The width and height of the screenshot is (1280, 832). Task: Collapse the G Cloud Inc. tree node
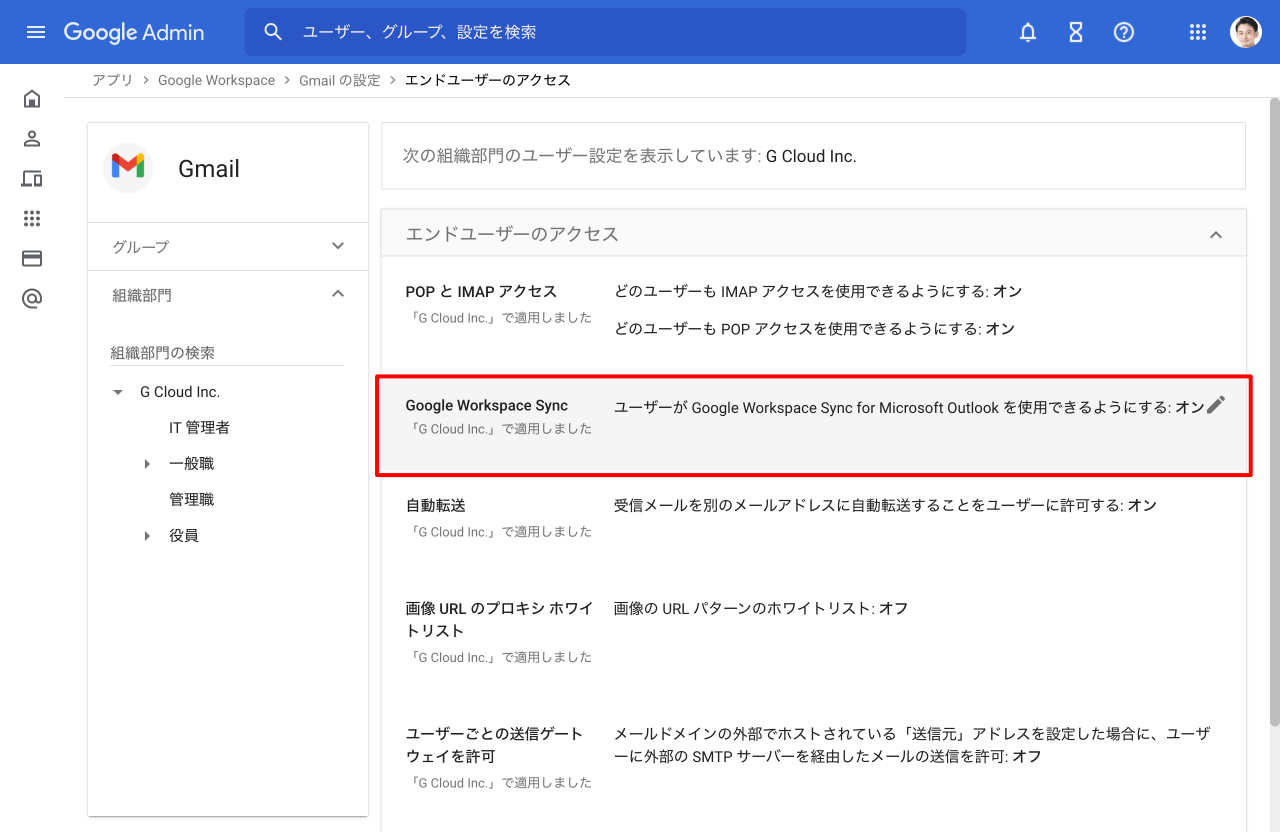tap(118, 392)
